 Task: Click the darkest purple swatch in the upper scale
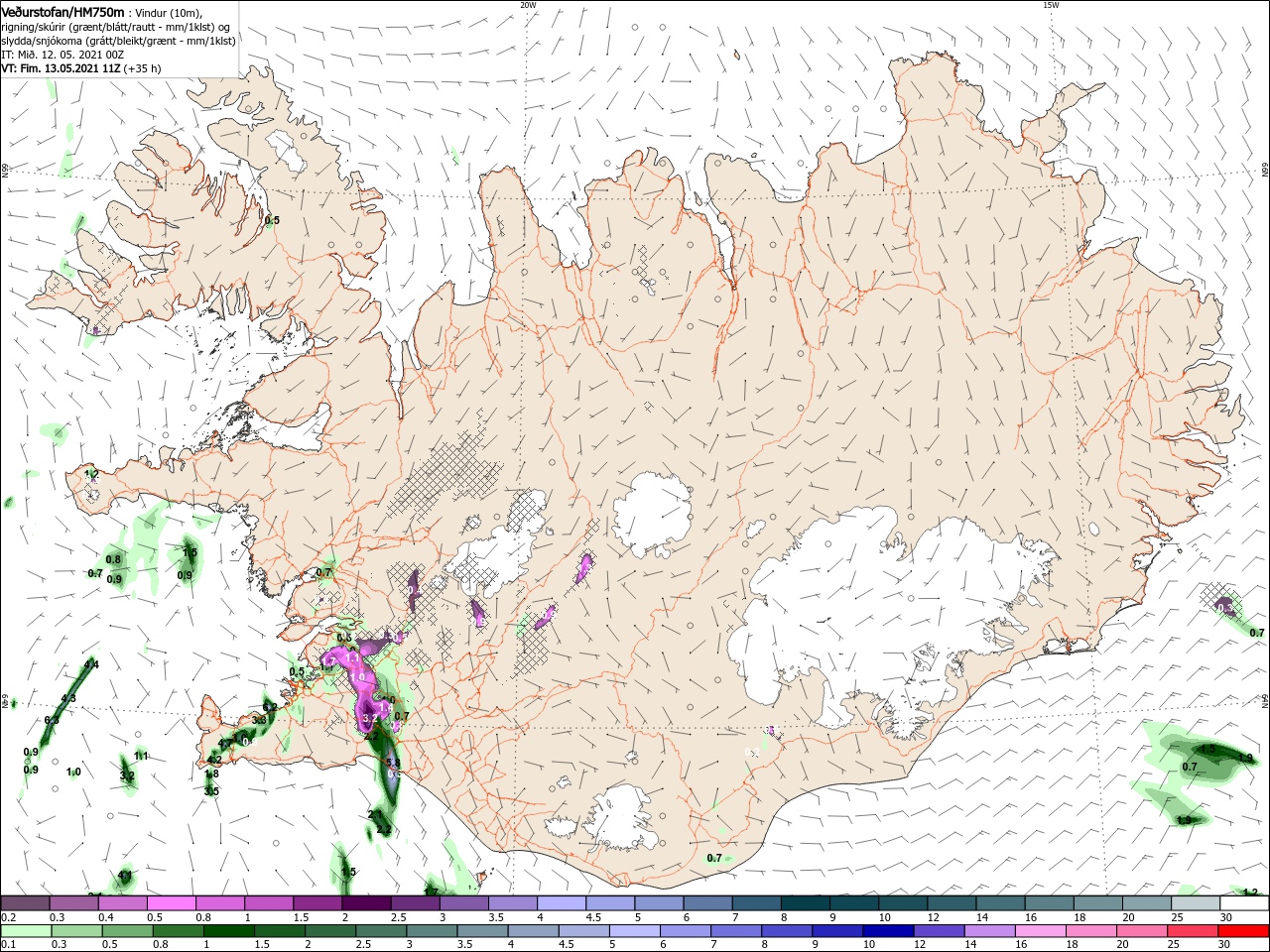366,903
